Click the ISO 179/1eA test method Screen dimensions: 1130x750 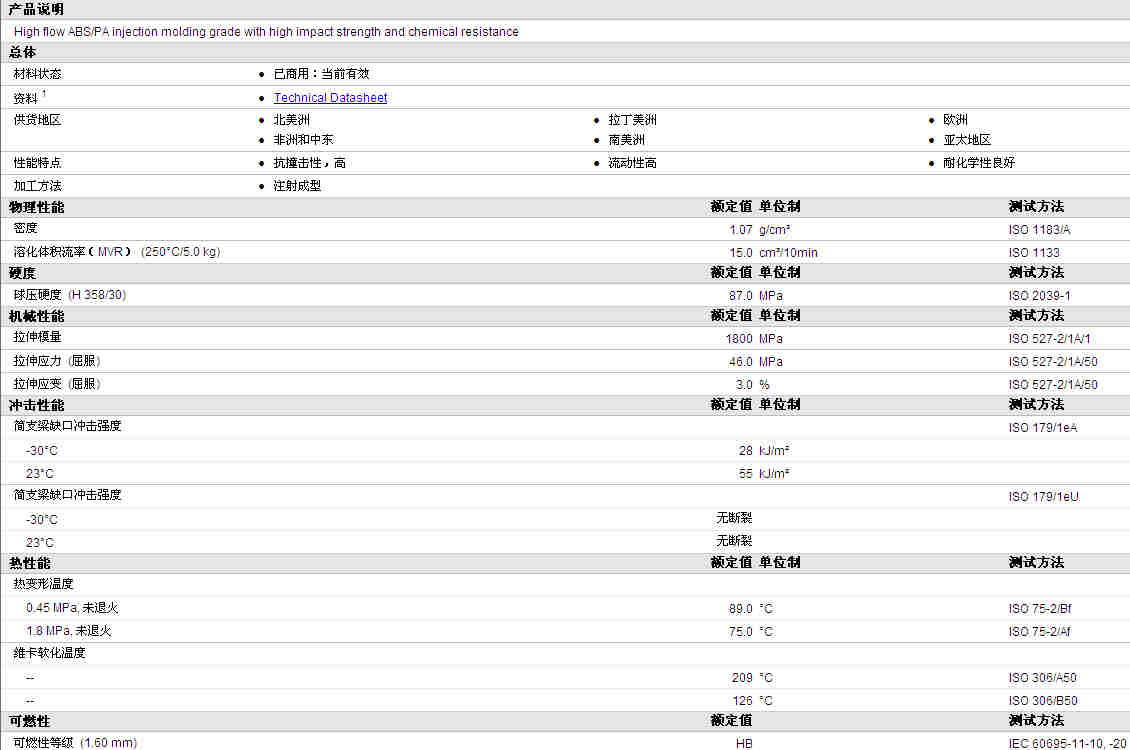click(x=1043, y=428)
